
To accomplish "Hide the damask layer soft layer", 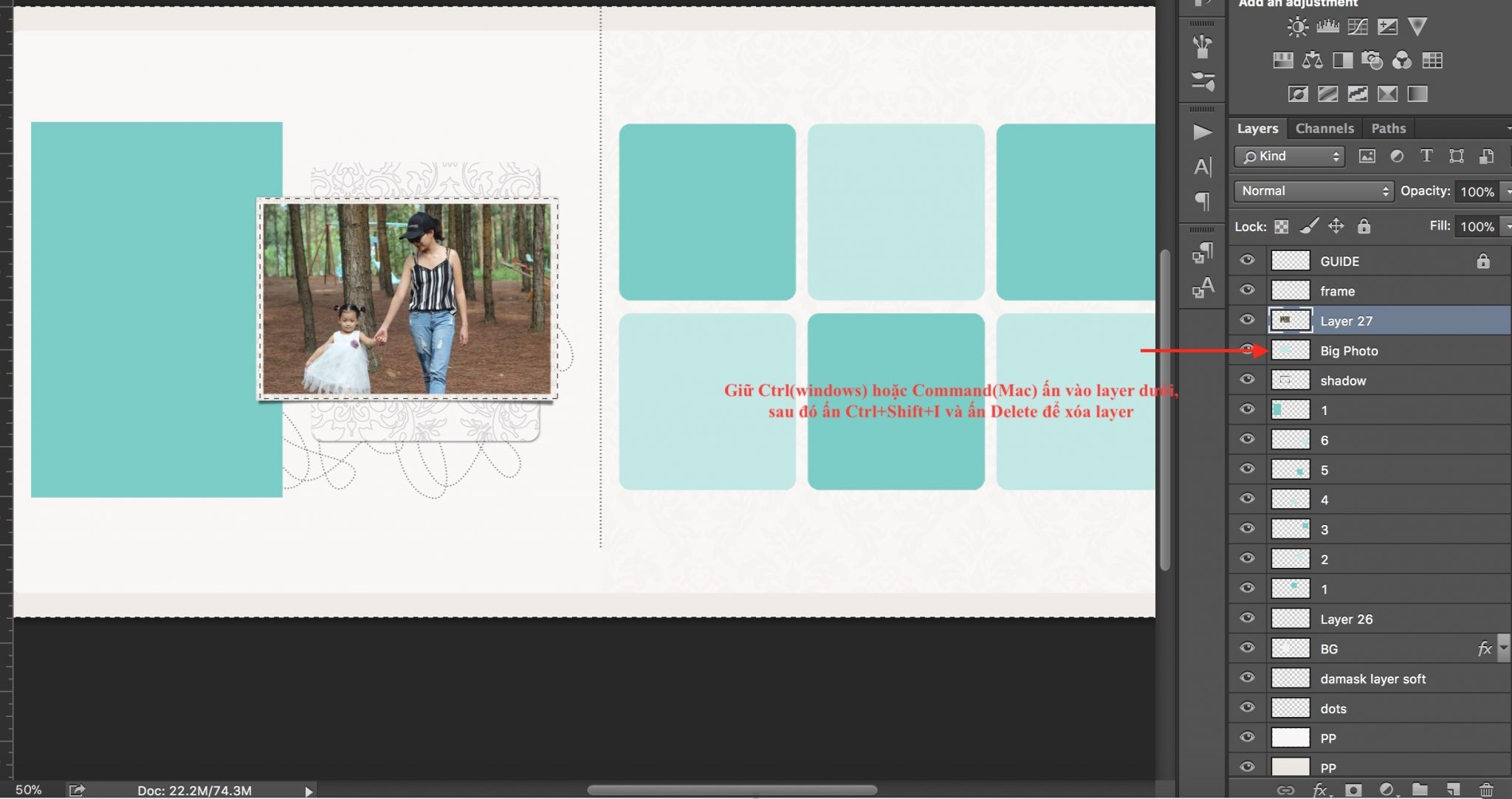I will pyautogui.click(x=1248, y=678).
